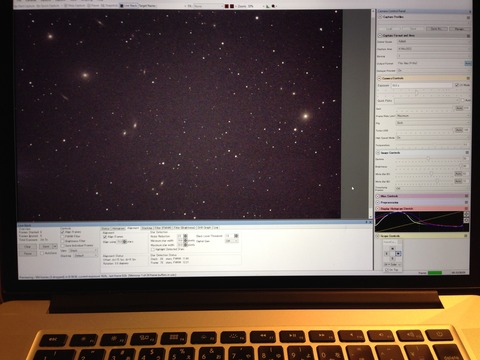The image size is (480, 360).
Task: Click the Save As button in Capture Profiles
Action: pyautogui.click(x=437, y=29)
